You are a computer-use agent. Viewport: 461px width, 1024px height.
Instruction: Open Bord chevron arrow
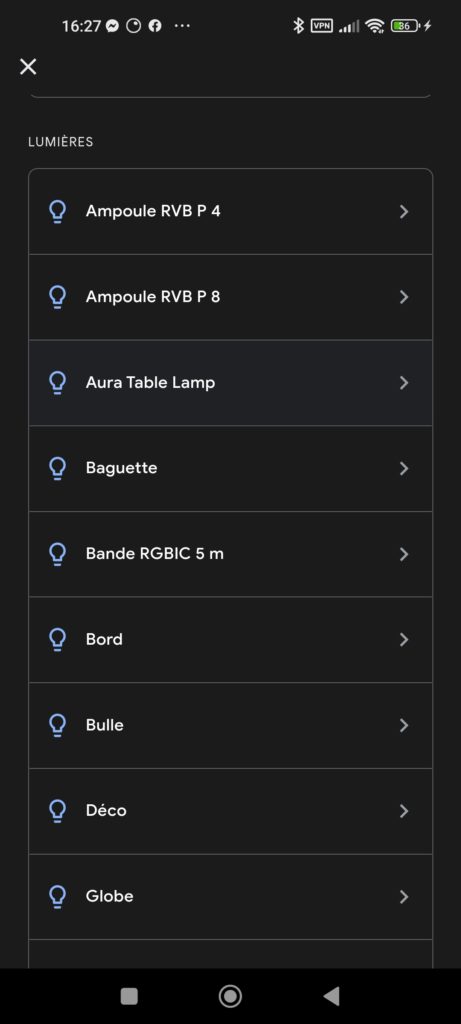point(404,639)
